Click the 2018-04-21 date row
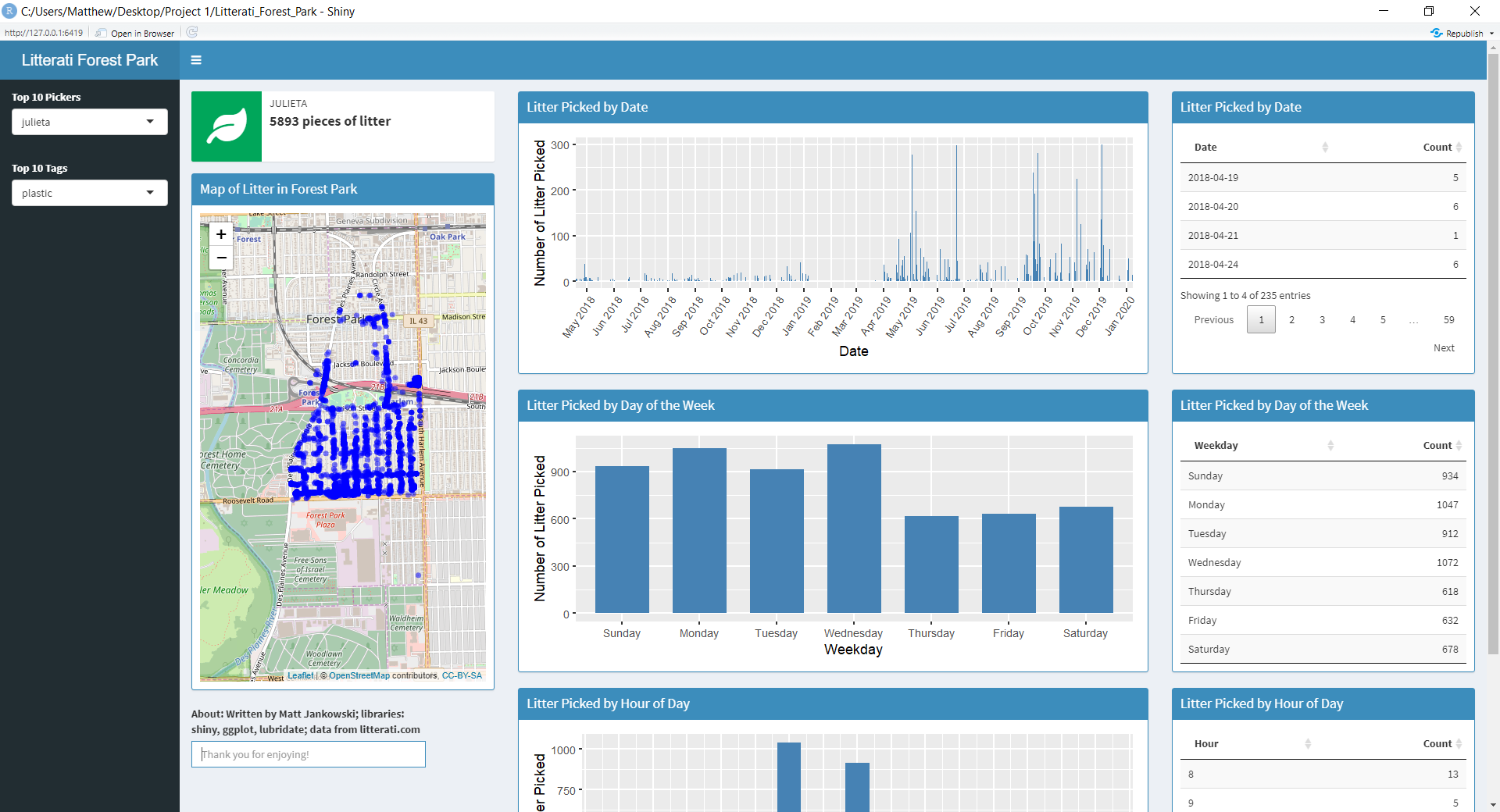 click(x=1323, y=236)
